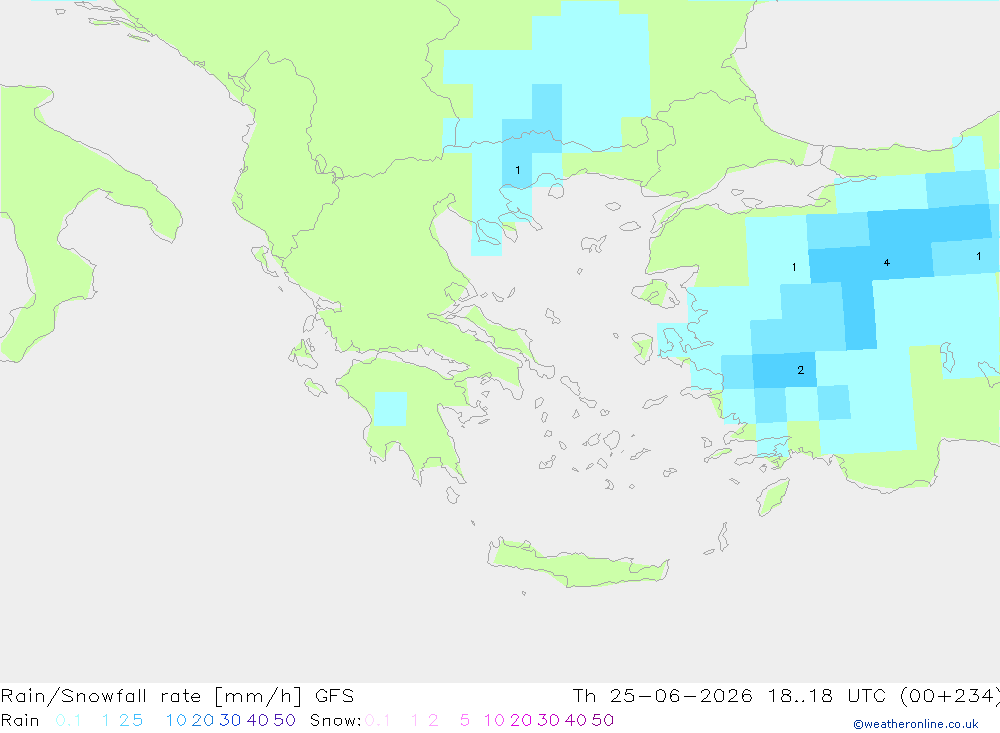Click the 'Rain/Snowfall rate [mm/h] GFS' title
Viewport: 1000px width, 733px height.
point(177,695)
